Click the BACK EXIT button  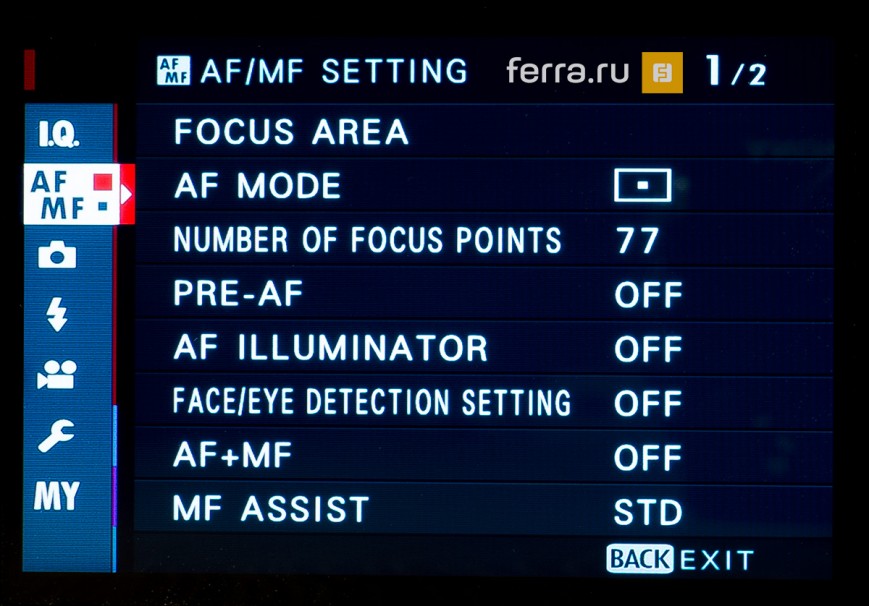click(x=681, y=559)
